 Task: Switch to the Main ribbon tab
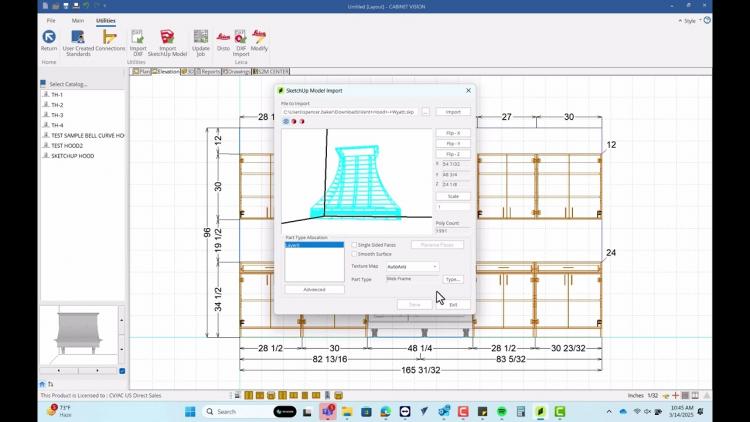pos(77,21)
